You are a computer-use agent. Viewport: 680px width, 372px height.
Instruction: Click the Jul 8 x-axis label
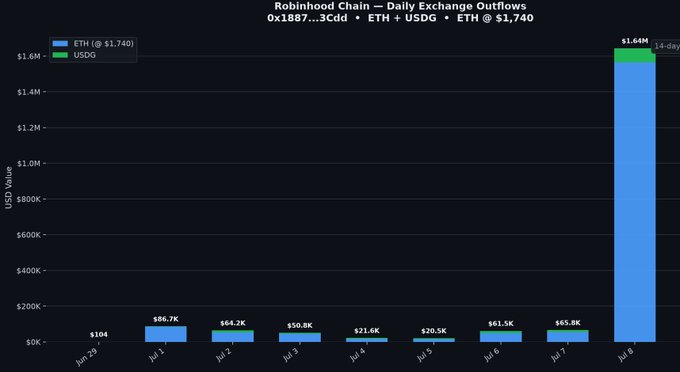[x=625, y=355]
